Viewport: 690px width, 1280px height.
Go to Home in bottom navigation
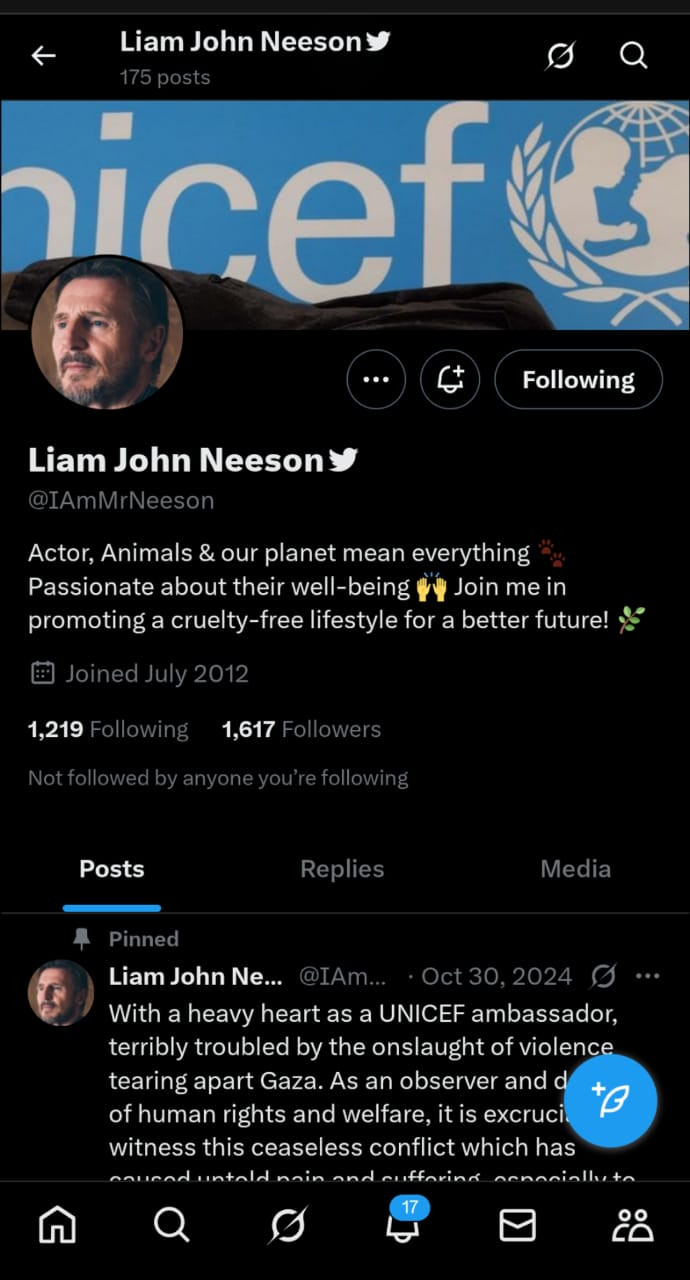tap(57, 1224)
